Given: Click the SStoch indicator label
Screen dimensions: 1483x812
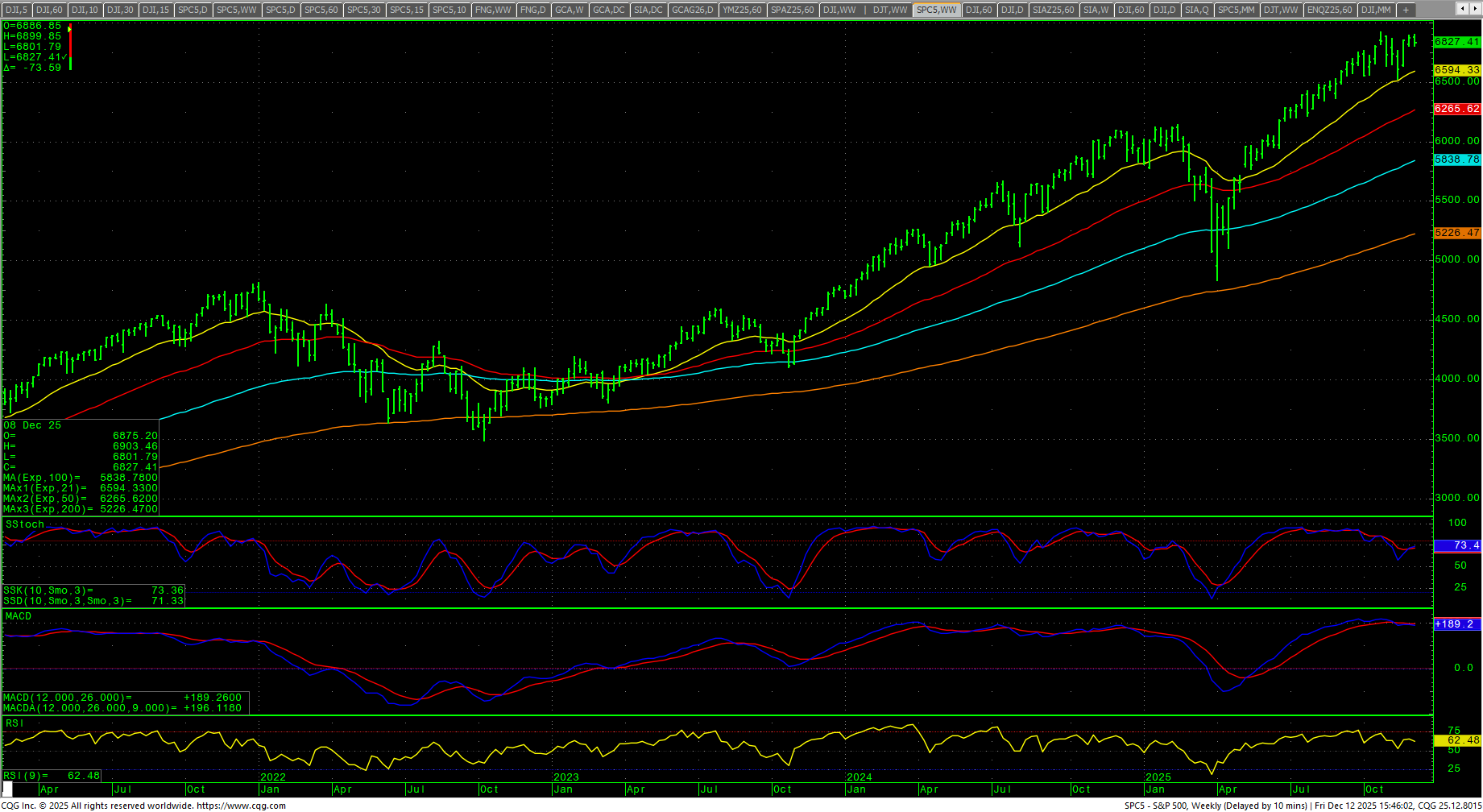Looking at the screenshot, I should (x=25, y=524).
